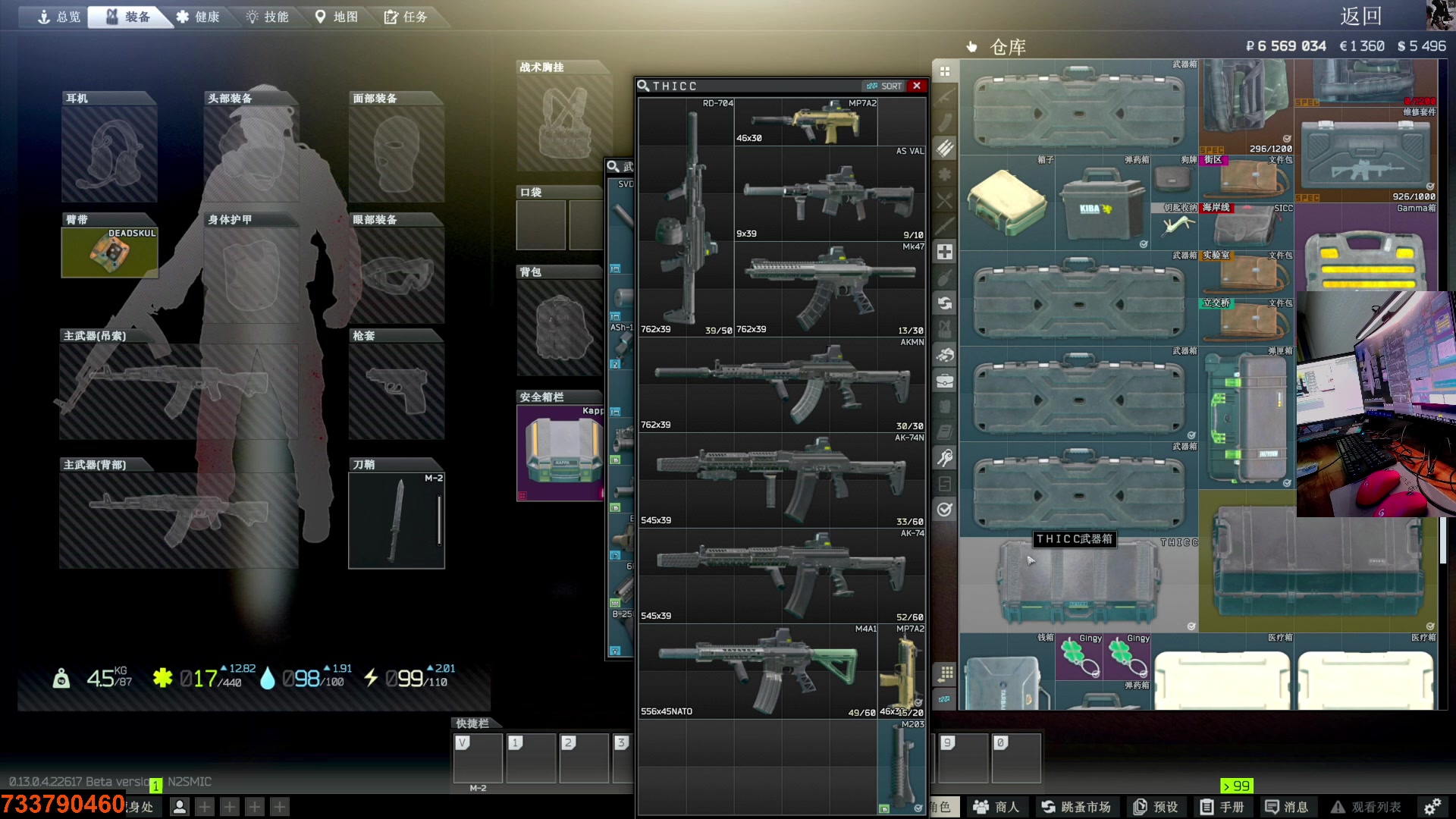Open 观看列表 watchlist in bottom bar
Image resolution: width=1456 pixels, height=819 pixels.
(1367, 807)
